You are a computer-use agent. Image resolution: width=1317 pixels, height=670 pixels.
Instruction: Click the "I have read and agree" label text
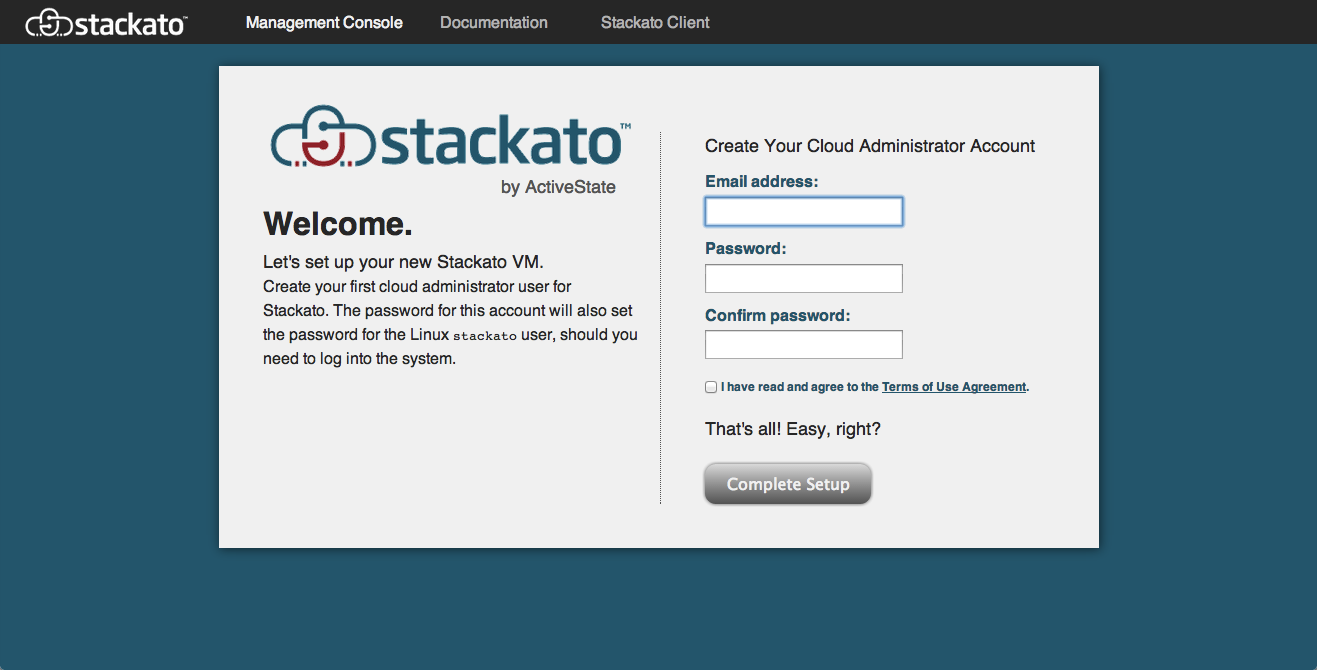799,387
